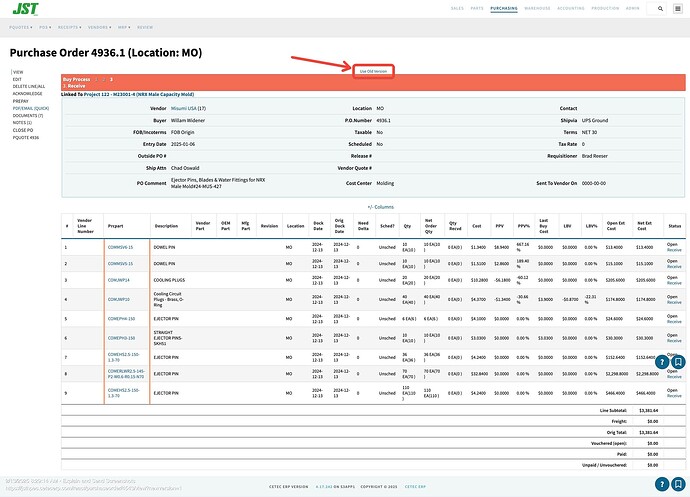
Task: Click the Prcpart column header
Action: click(x=115, y=226)
